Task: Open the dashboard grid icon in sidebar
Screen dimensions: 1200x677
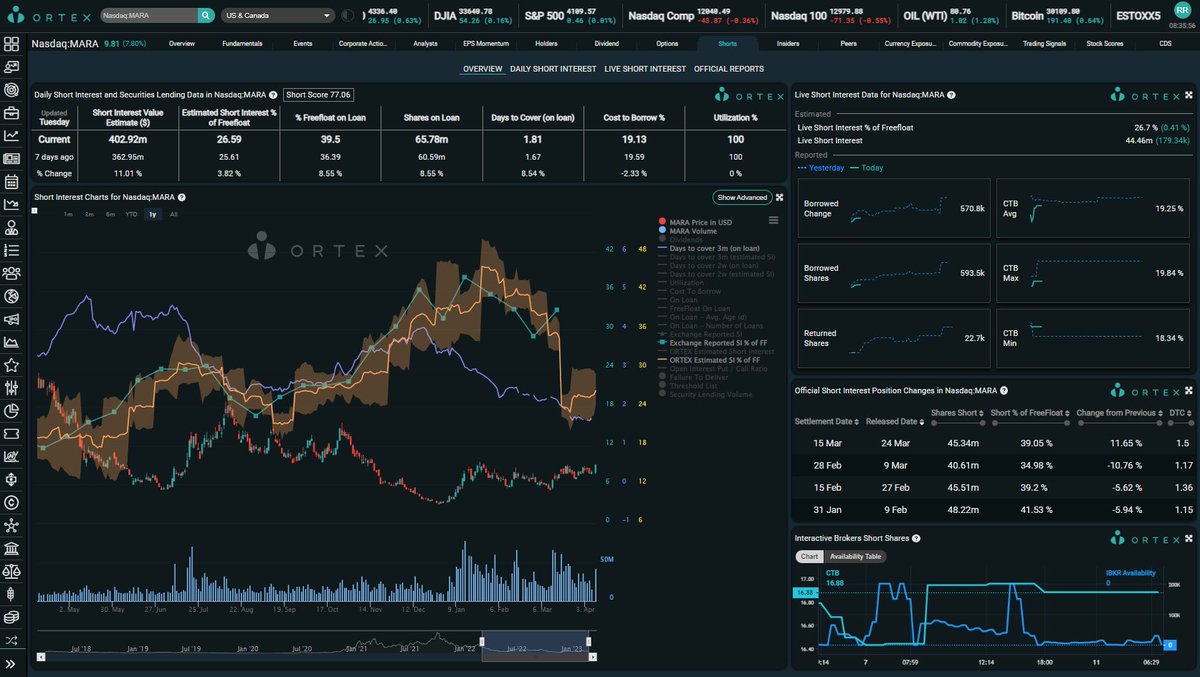Action: [x=12, y=44]
